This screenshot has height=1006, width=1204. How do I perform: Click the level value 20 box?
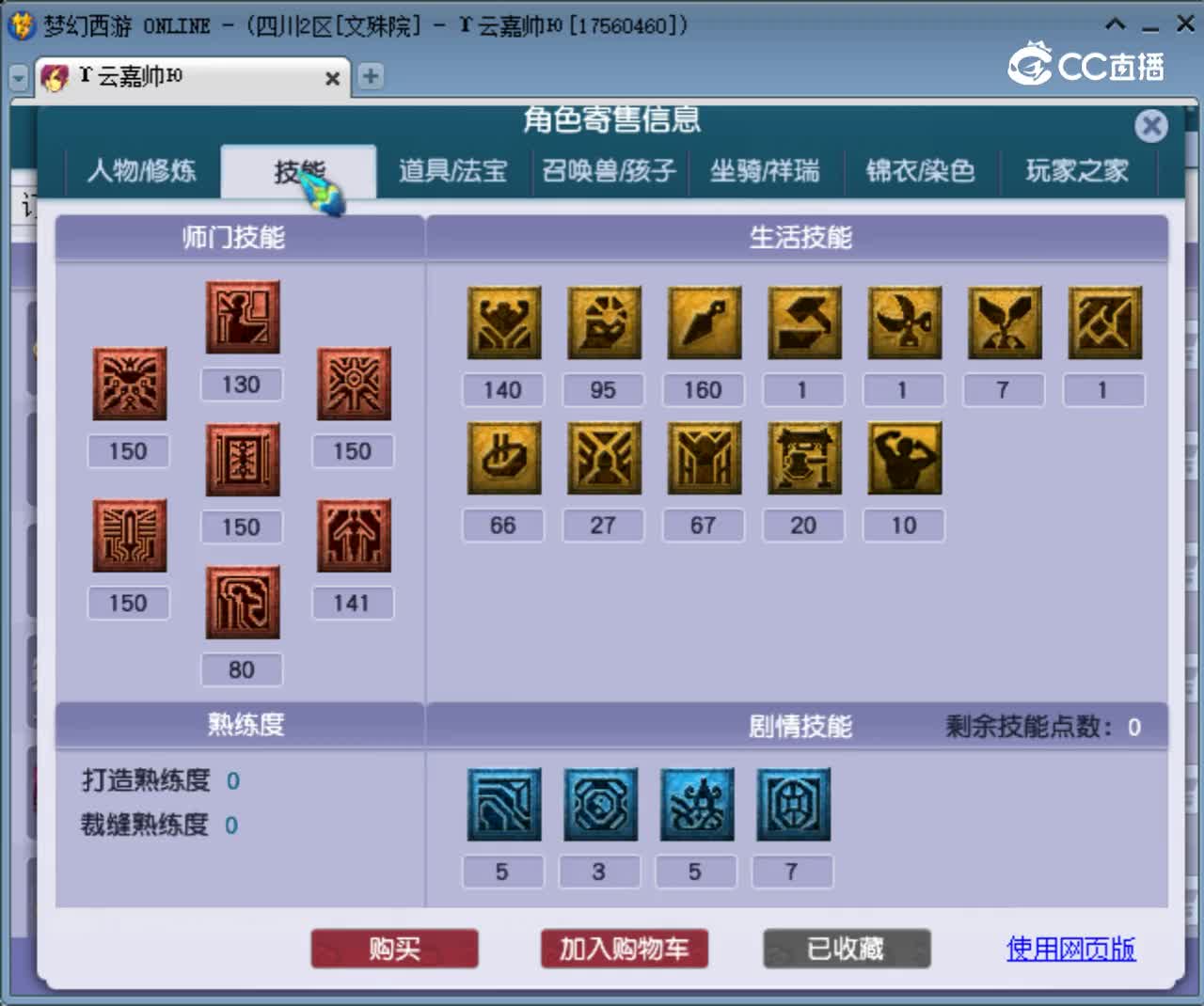(x=803, y=526)
